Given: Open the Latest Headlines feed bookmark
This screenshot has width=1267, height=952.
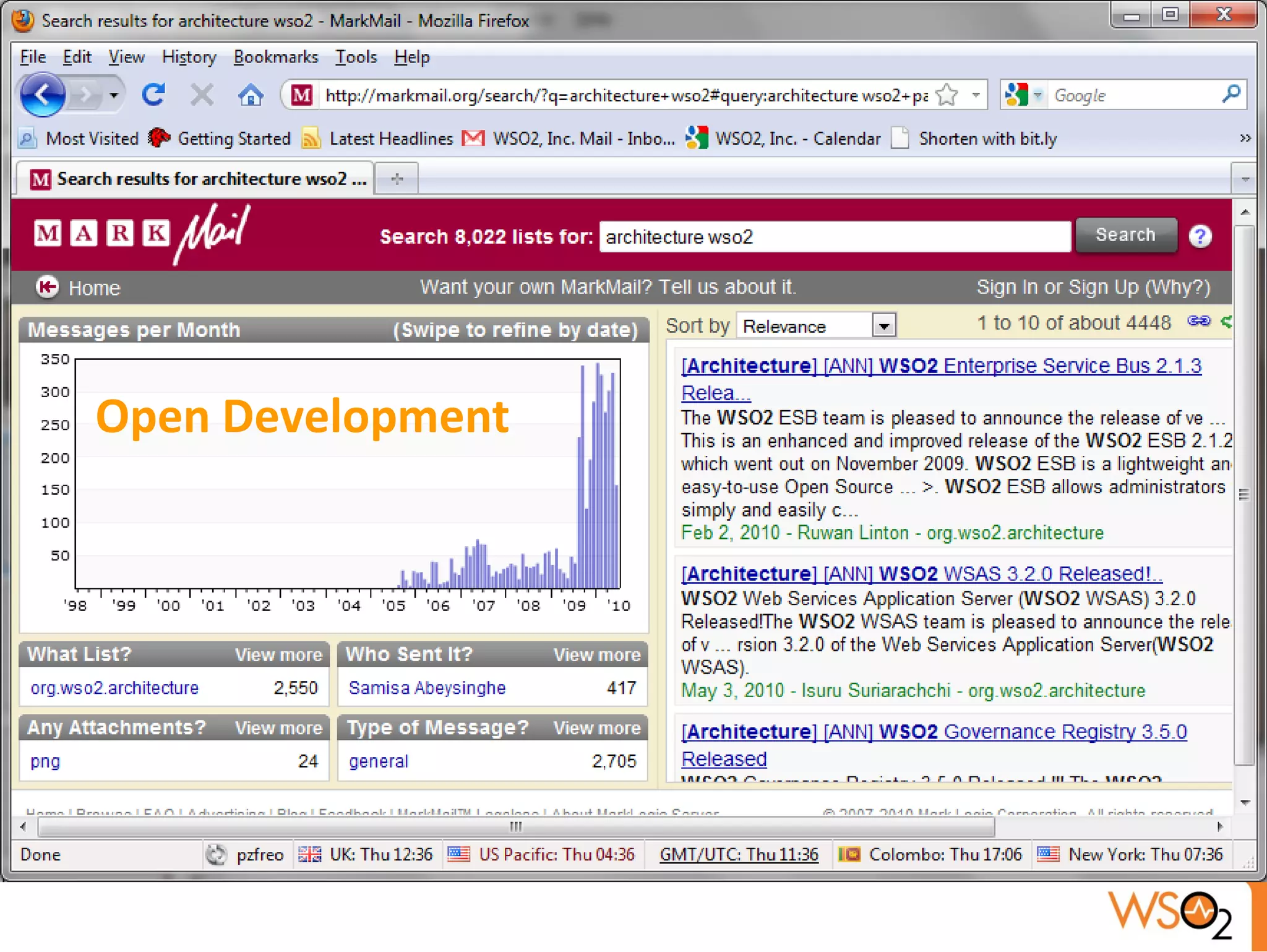Looking at the screenshot, I should pyautogui.click(x=377, y=139).
